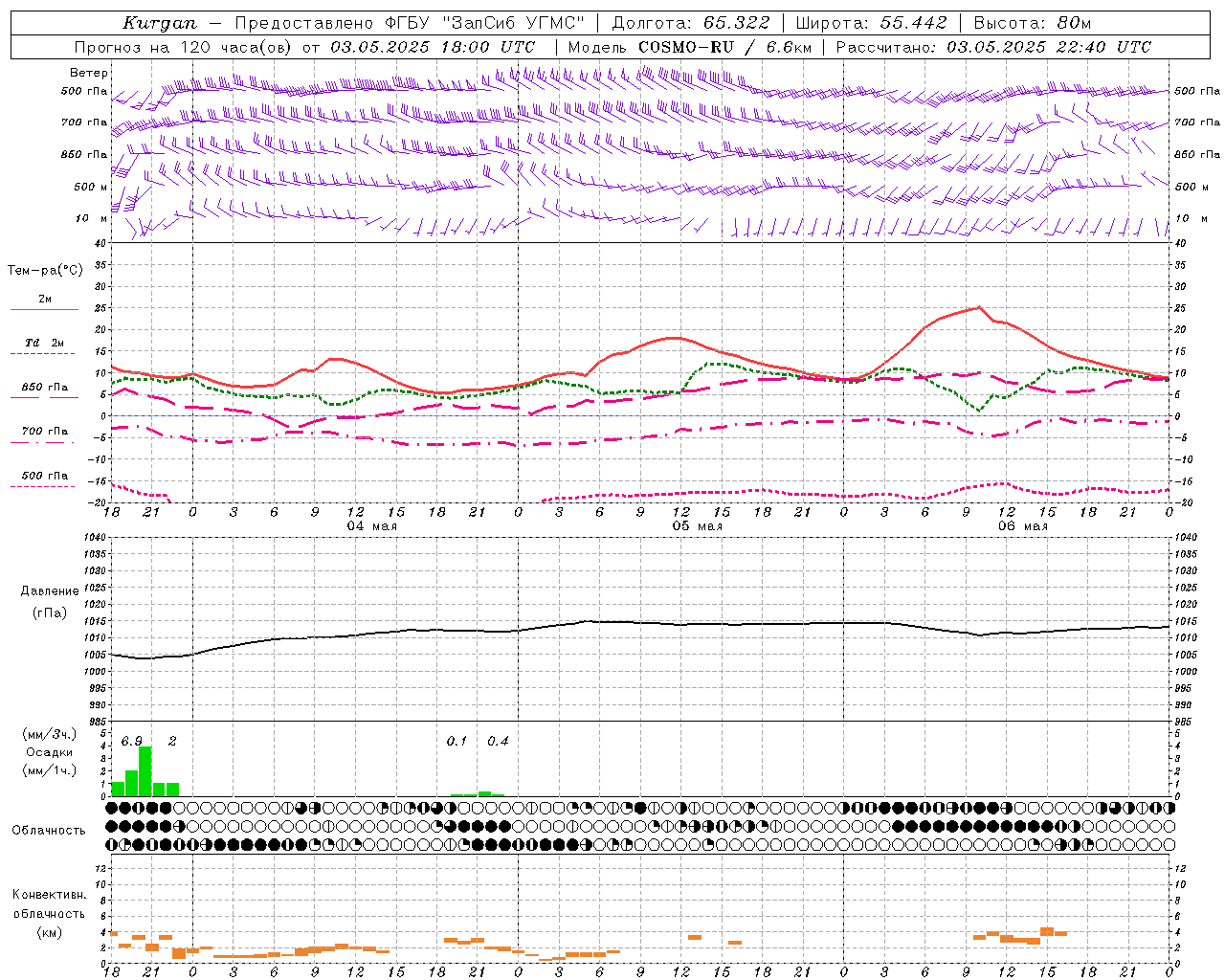Click the "(мм/3ч.)" precipitation unit label
This screenshot has height=980, width=1225.
(x=50, y=734)
